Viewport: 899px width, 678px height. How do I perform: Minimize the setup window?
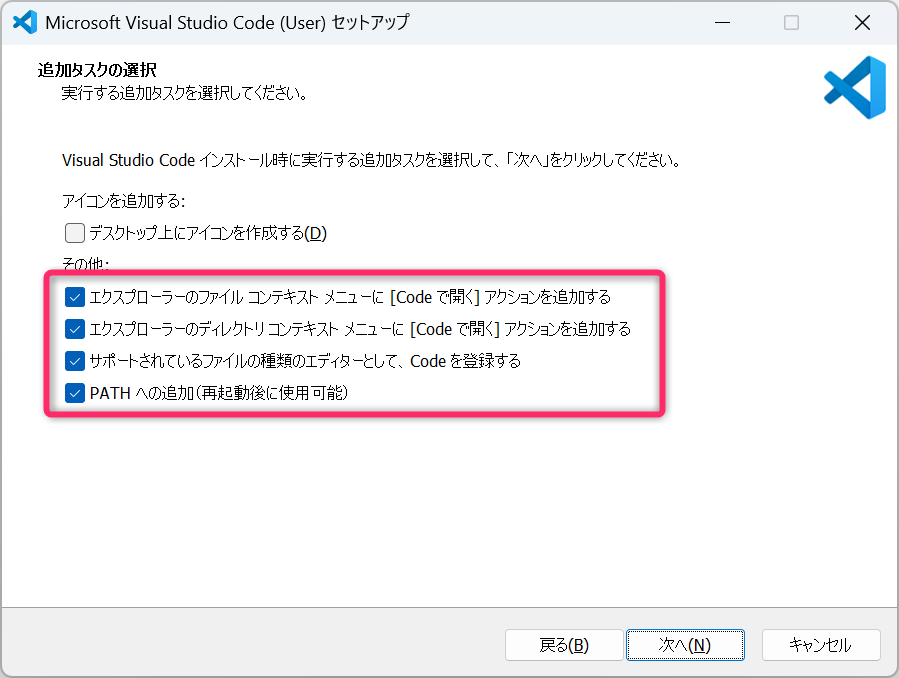(721, 23)
